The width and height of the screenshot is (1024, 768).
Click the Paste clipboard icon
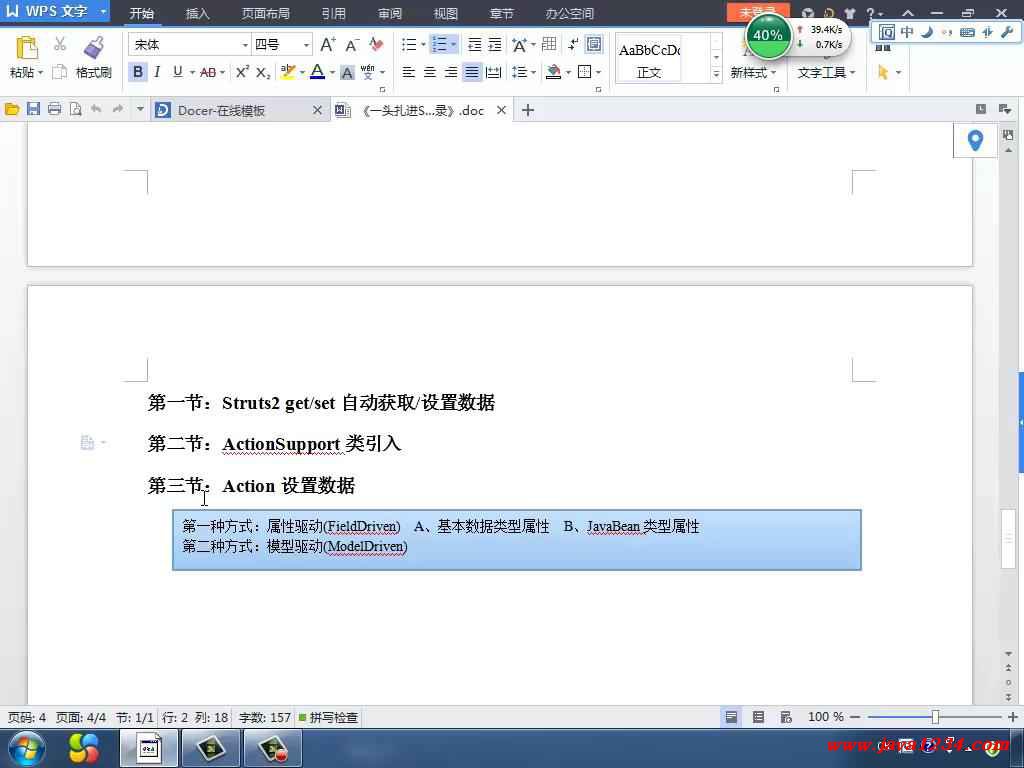tap(26, 48)
